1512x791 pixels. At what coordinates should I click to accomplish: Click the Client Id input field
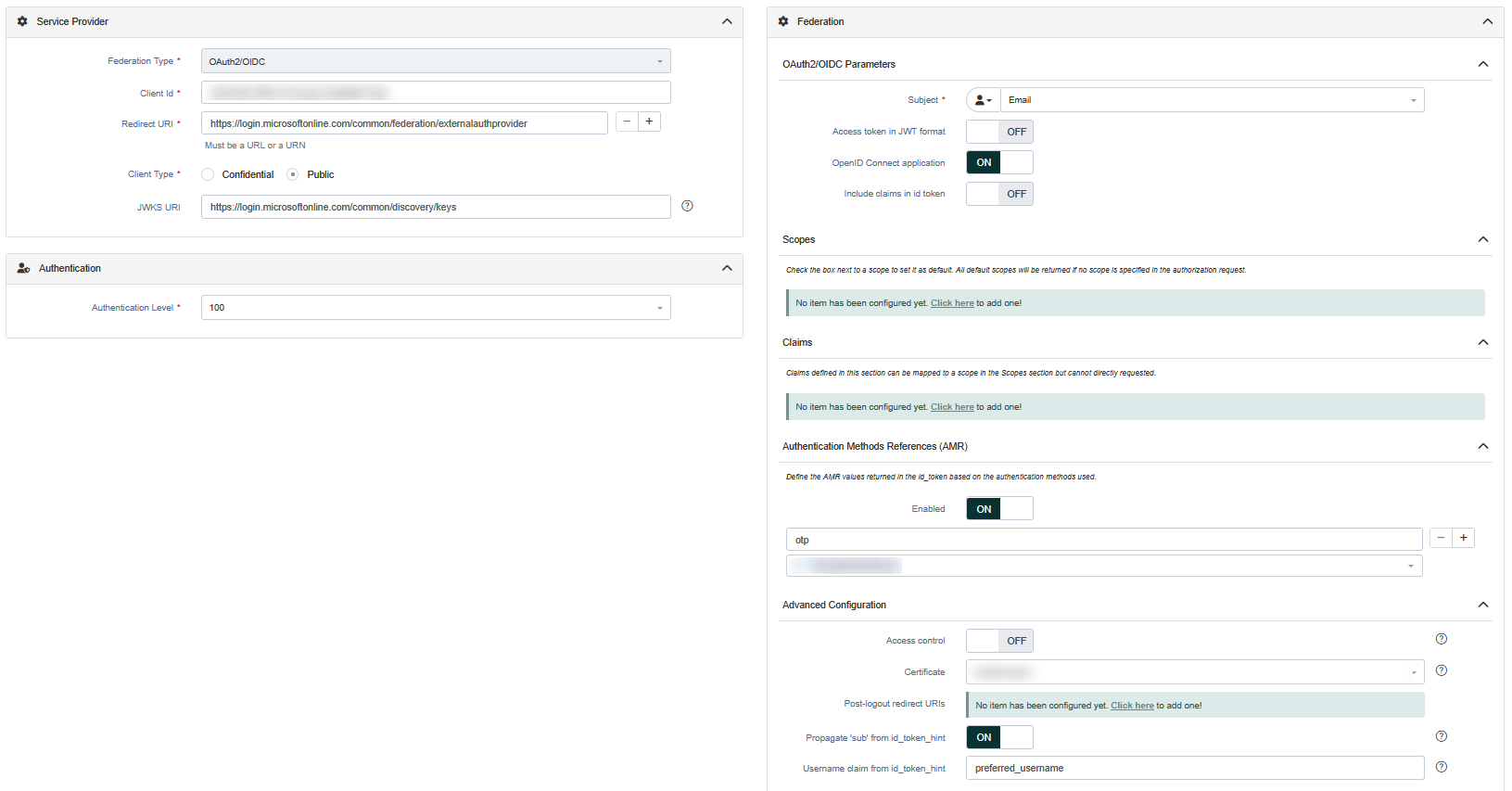436,93
